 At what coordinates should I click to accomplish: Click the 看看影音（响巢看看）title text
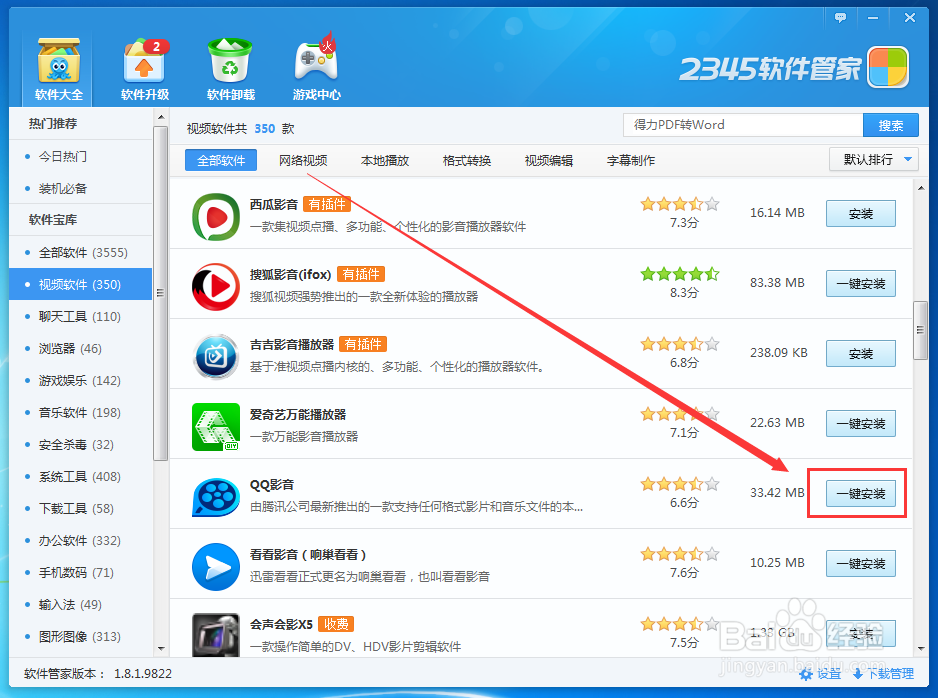[x=307, y=554]
